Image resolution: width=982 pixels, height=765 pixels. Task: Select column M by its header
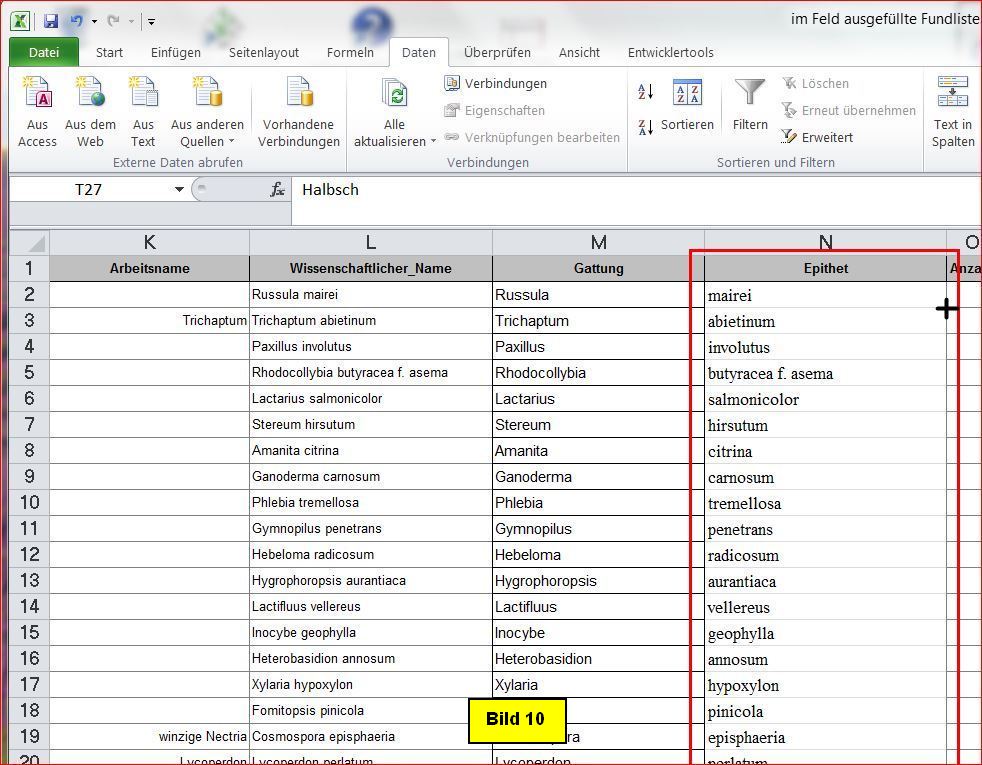coord(598,242)
